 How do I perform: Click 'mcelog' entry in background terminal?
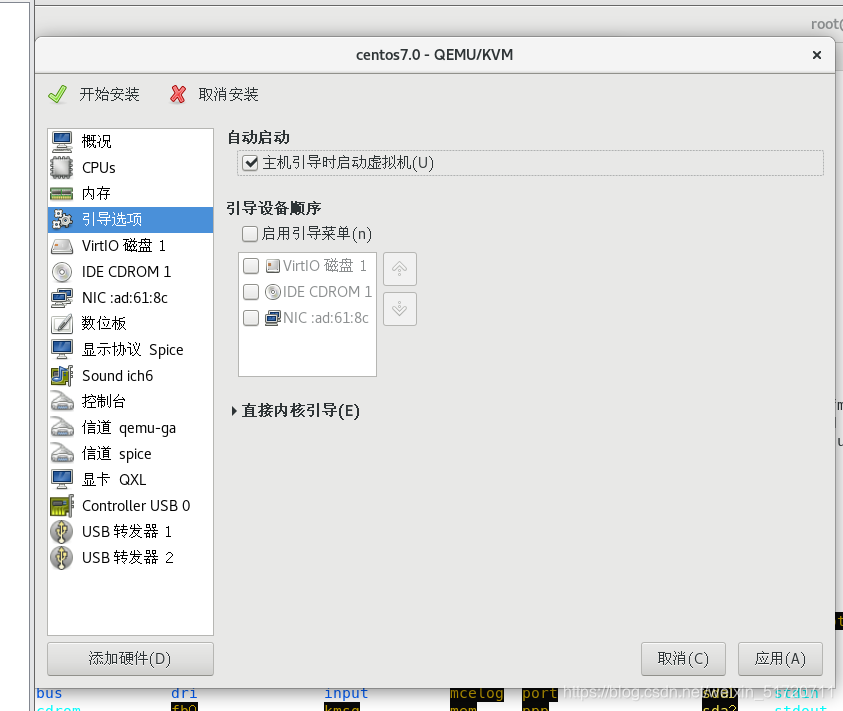point(477,693)
